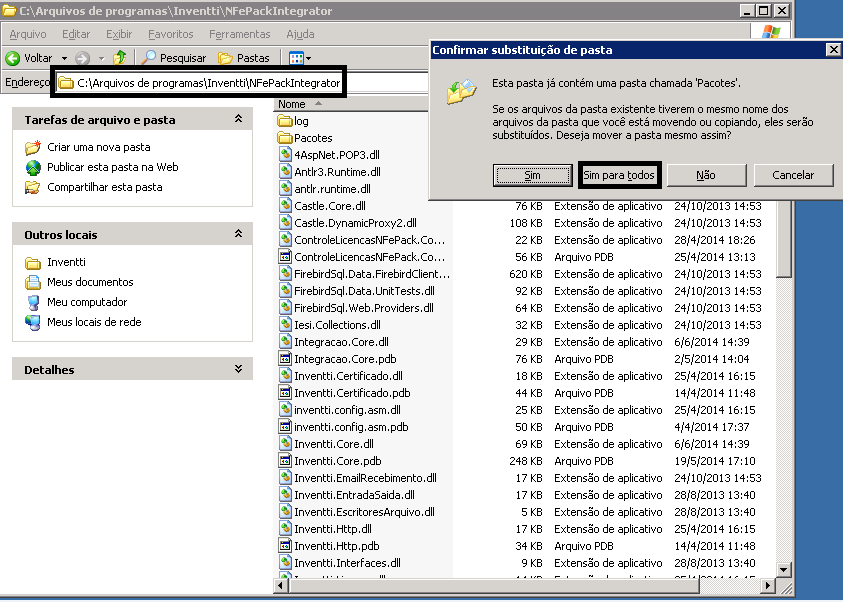Select the log folder in the file list
This screenshot has height=602, width=843.
(301, 121)
